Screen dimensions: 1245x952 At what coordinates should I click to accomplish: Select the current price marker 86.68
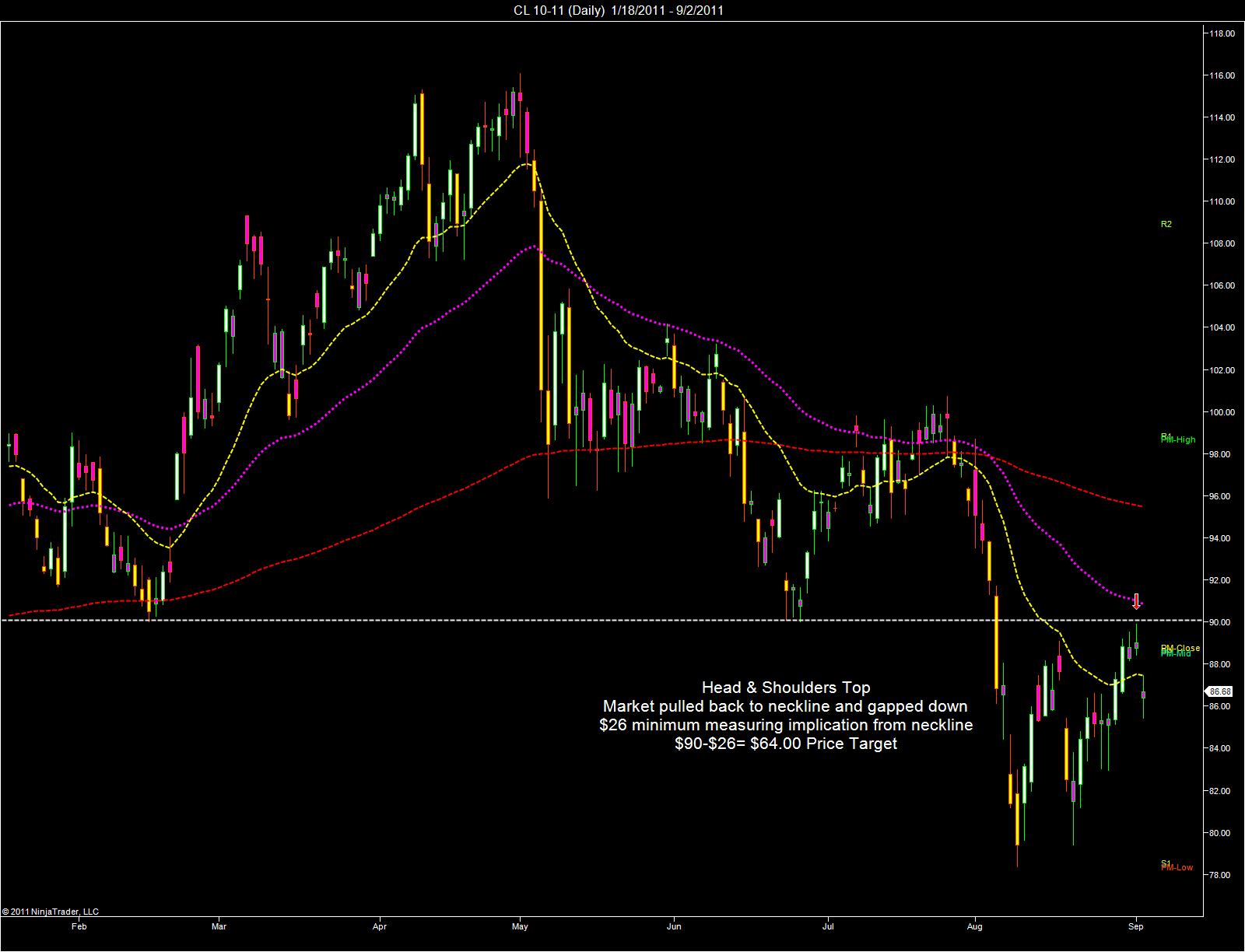[1220, 691]
